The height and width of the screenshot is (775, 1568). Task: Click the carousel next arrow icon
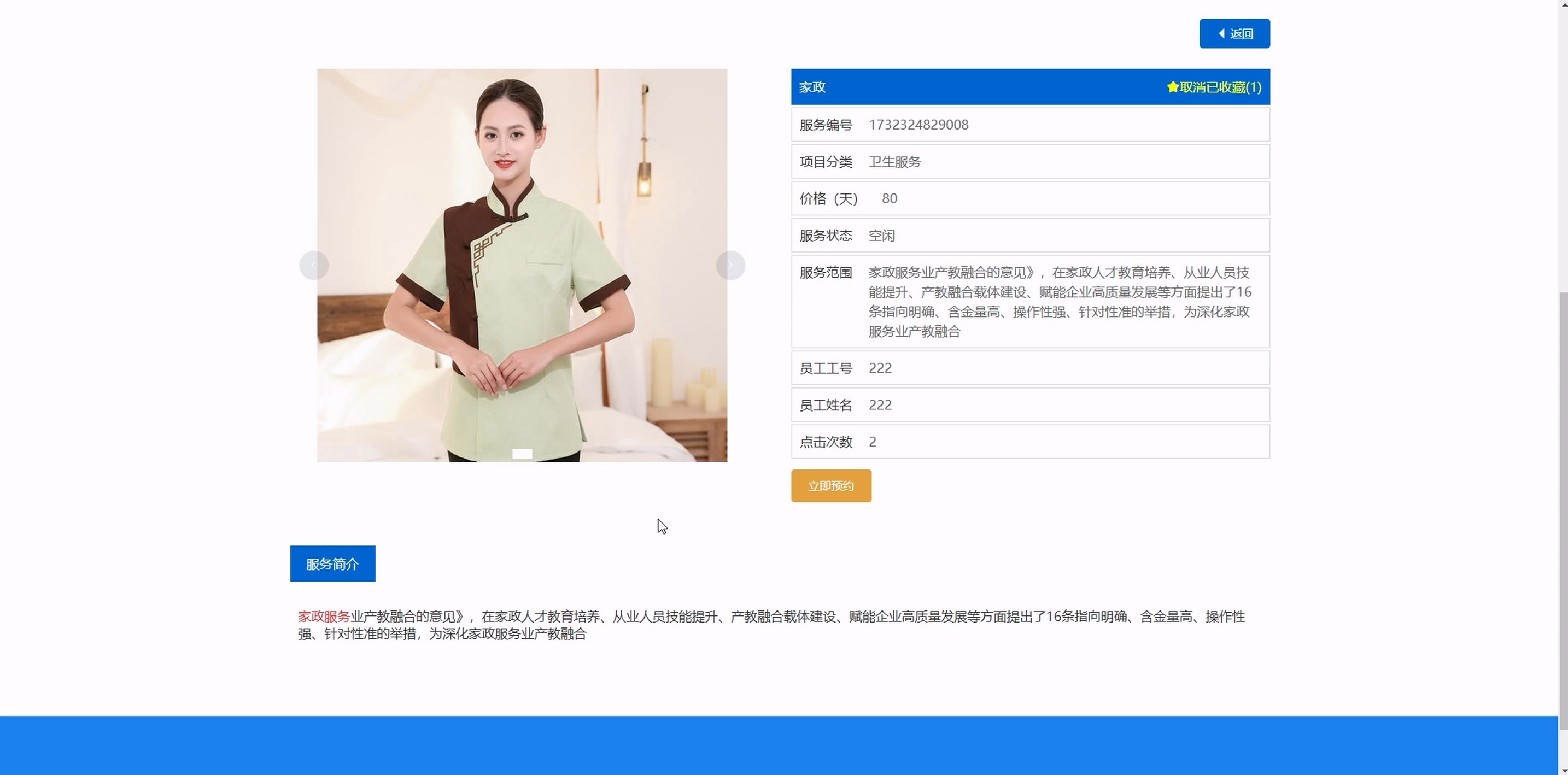[730, 265]
